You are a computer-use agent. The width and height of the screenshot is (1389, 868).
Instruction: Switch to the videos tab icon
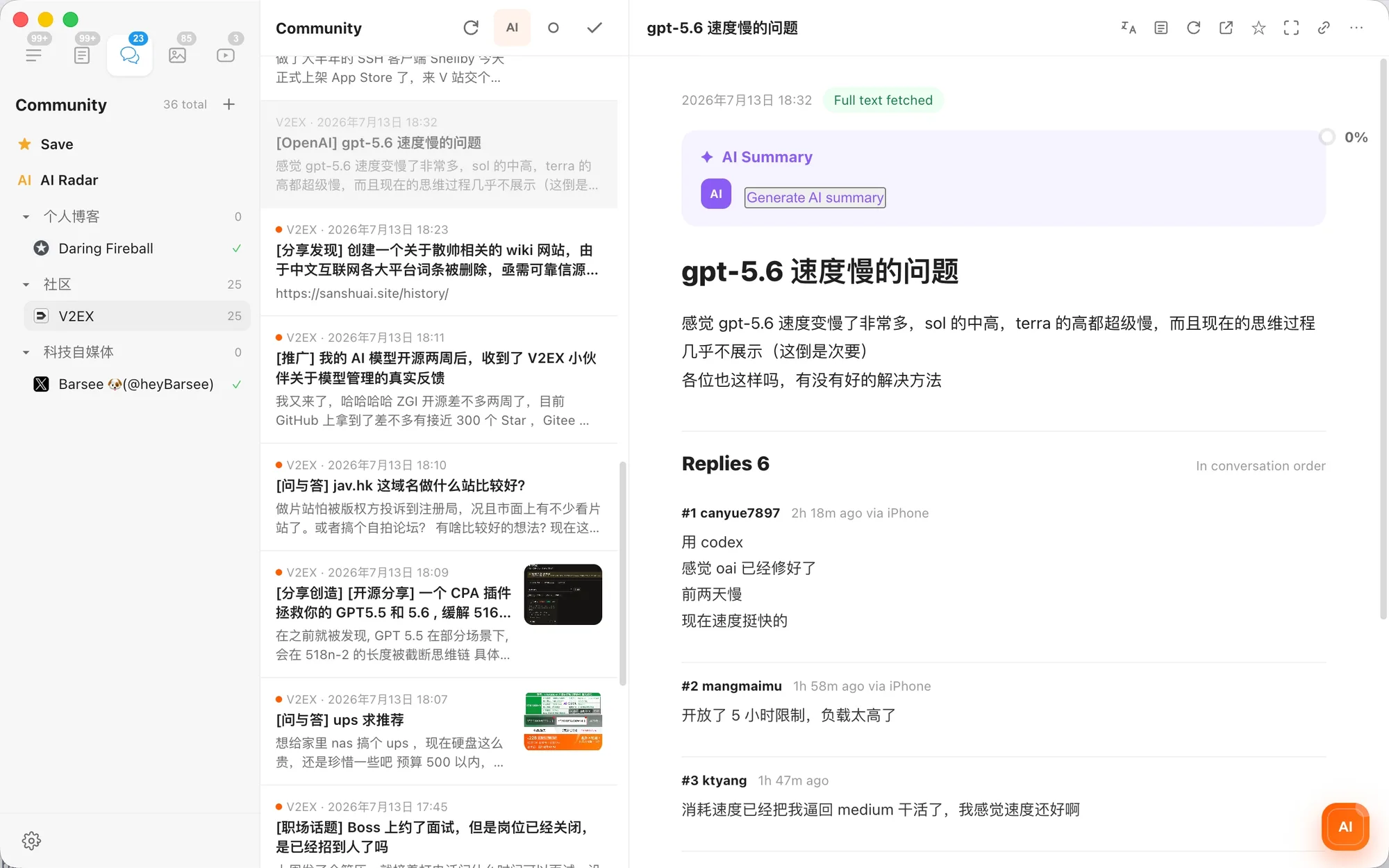(226, 55)
